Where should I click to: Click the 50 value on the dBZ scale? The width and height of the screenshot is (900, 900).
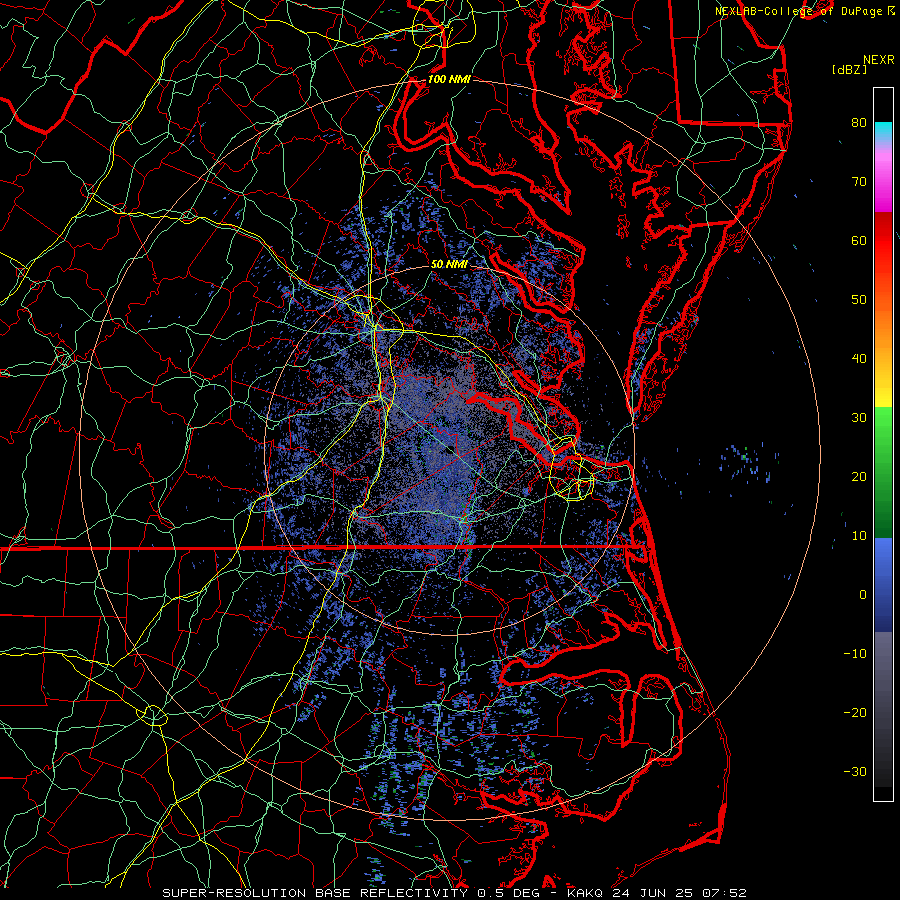pos(859,300)
